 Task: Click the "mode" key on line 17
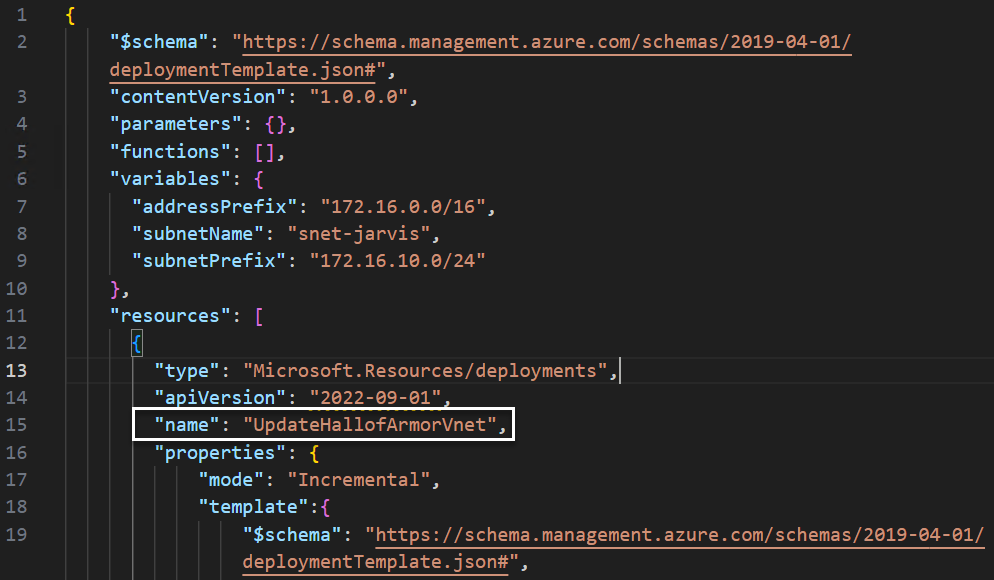pyautogui.click(x=231, y=480)
